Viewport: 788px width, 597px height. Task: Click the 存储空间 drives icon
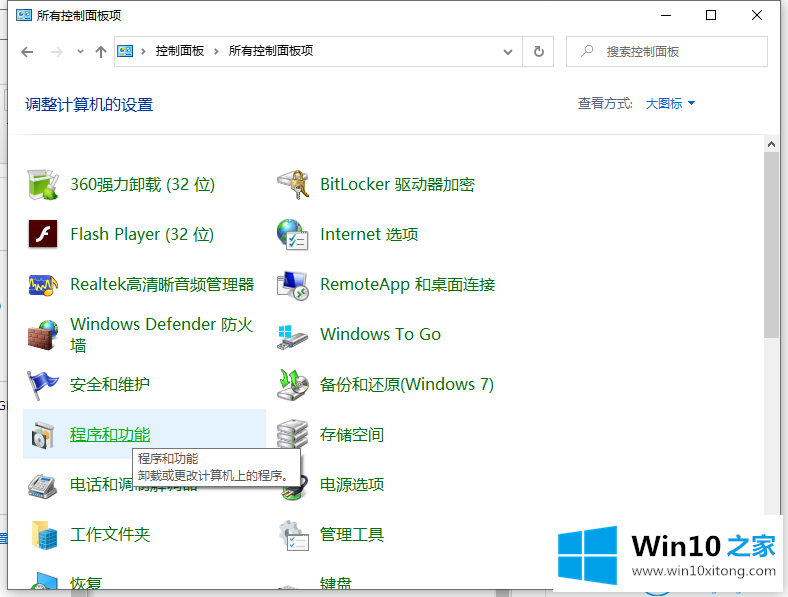[x=293, y=434]
